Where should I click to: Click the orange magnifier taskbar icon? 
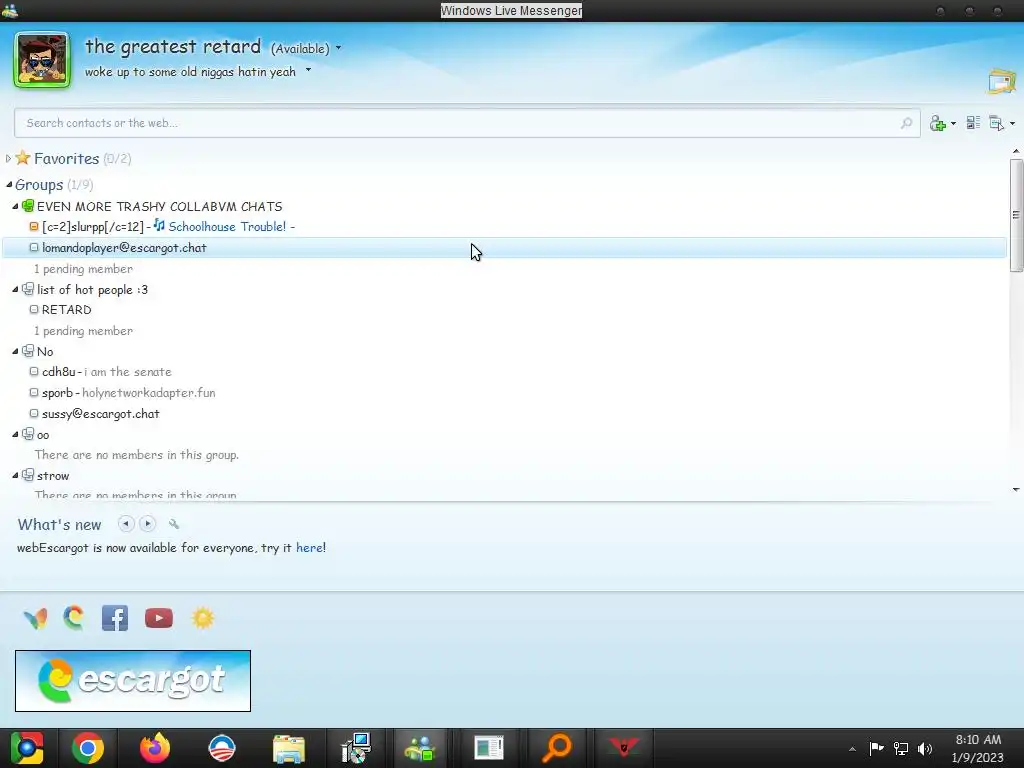click(557, 748)
